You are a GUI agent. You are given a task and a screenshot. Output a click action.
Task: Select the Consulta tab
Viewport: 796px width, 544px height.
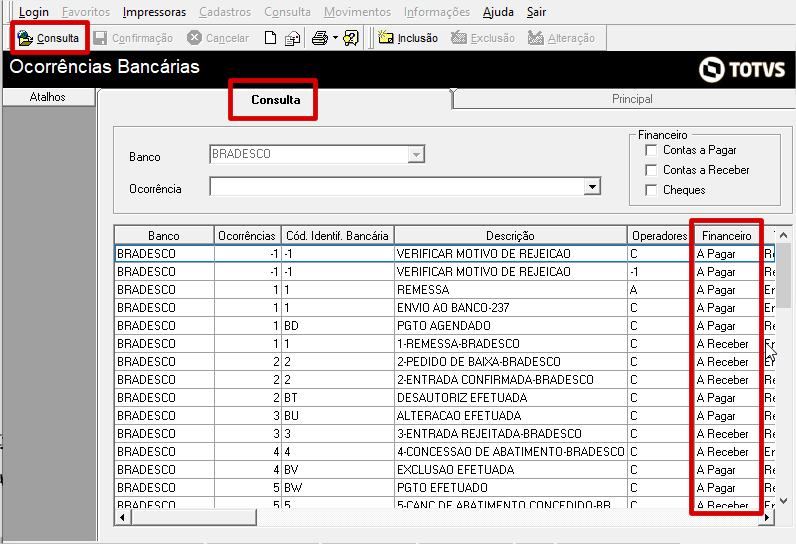pos(276,99)
